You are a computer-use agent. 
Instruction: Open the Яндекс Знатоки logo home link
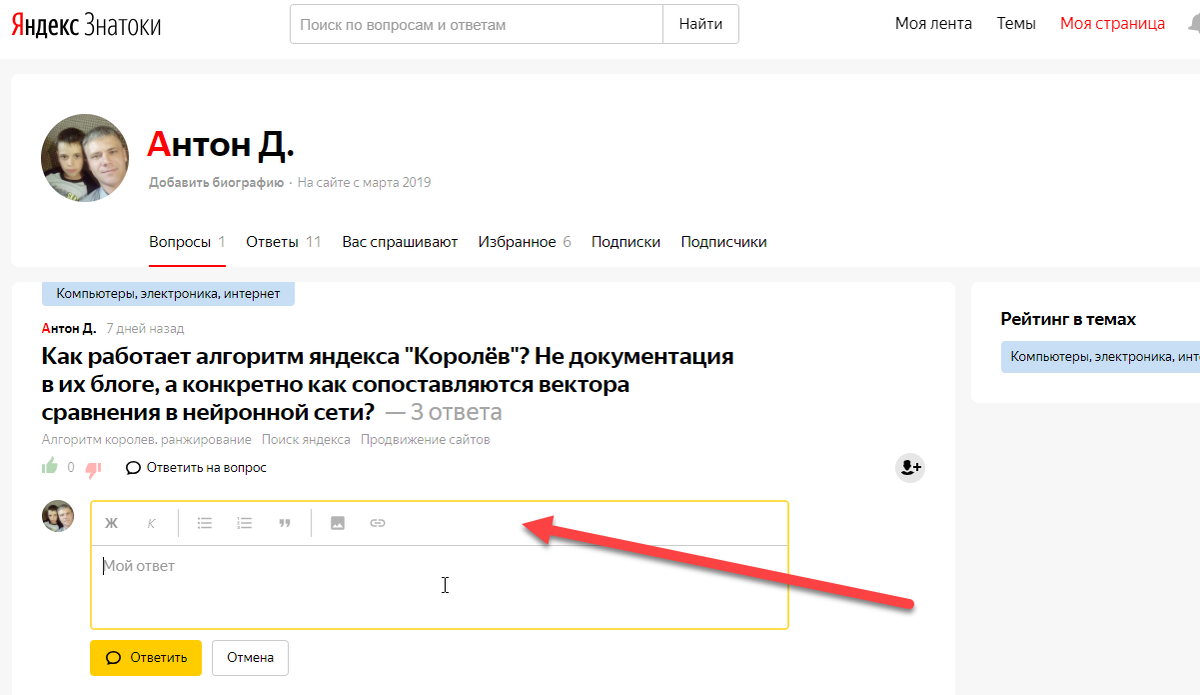[86, 25]
